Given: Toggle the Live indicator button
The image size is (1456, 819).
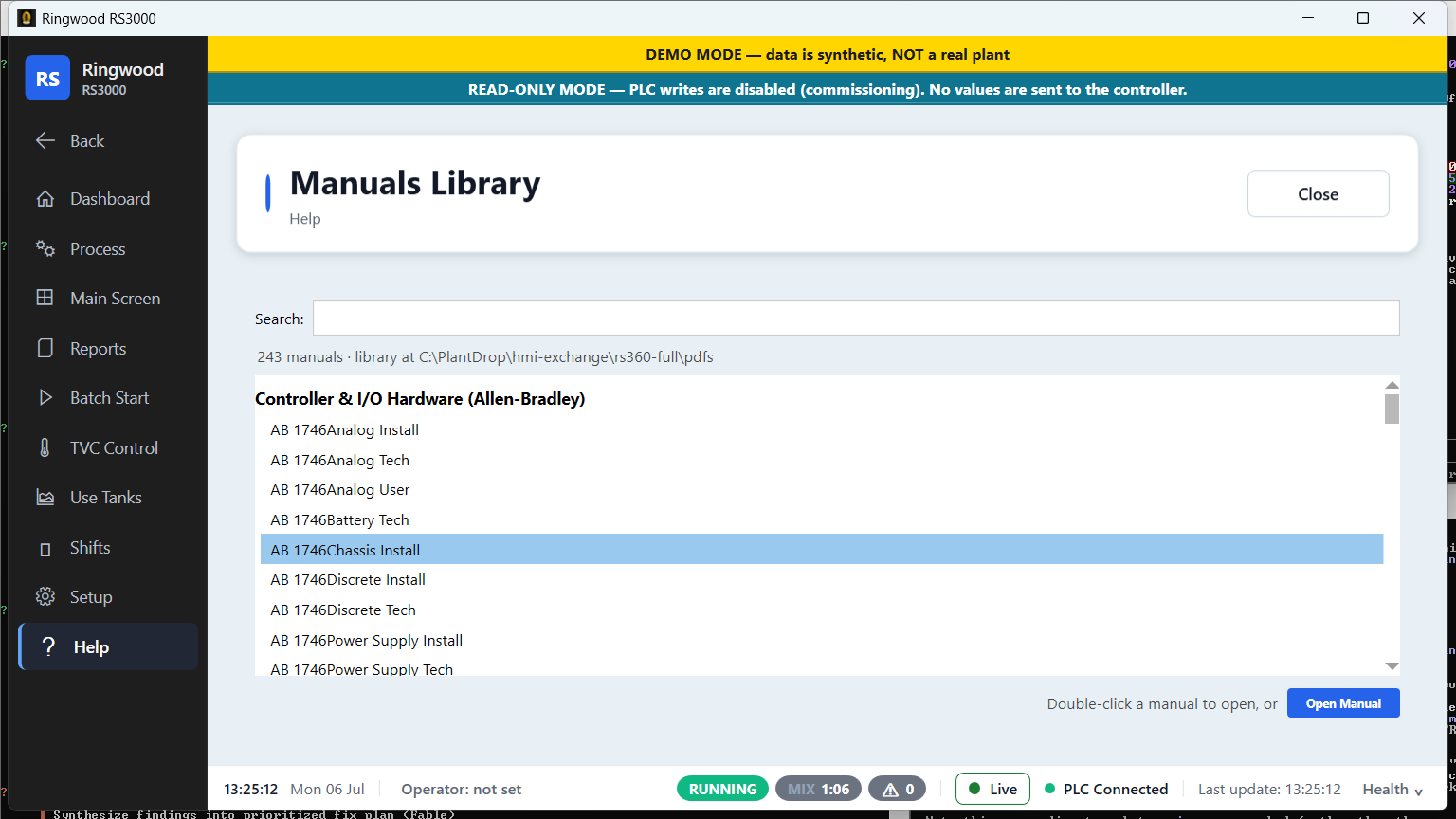Looking at the screenshot, I should (x=992, y=789).
